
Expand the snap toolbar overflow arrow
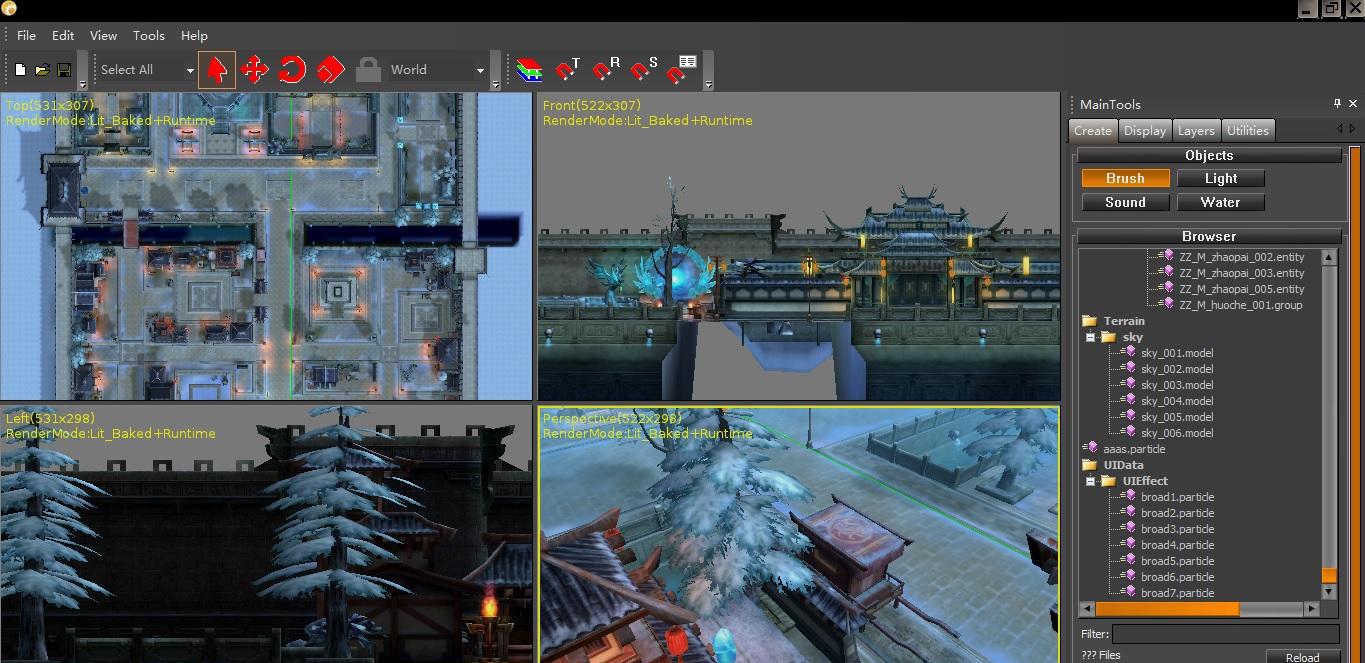tap(708, 84)
